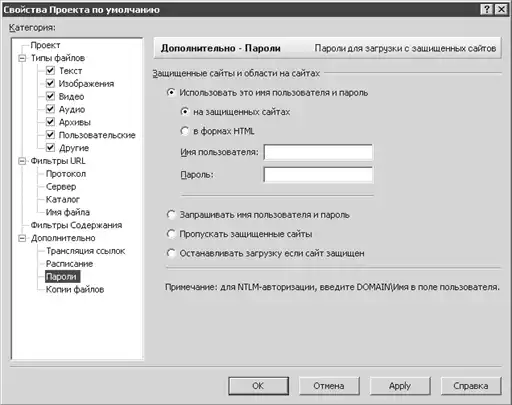The image size is (512, 405).
Task: Open Трансляция ссылок settings
Action: click(86, 251)
